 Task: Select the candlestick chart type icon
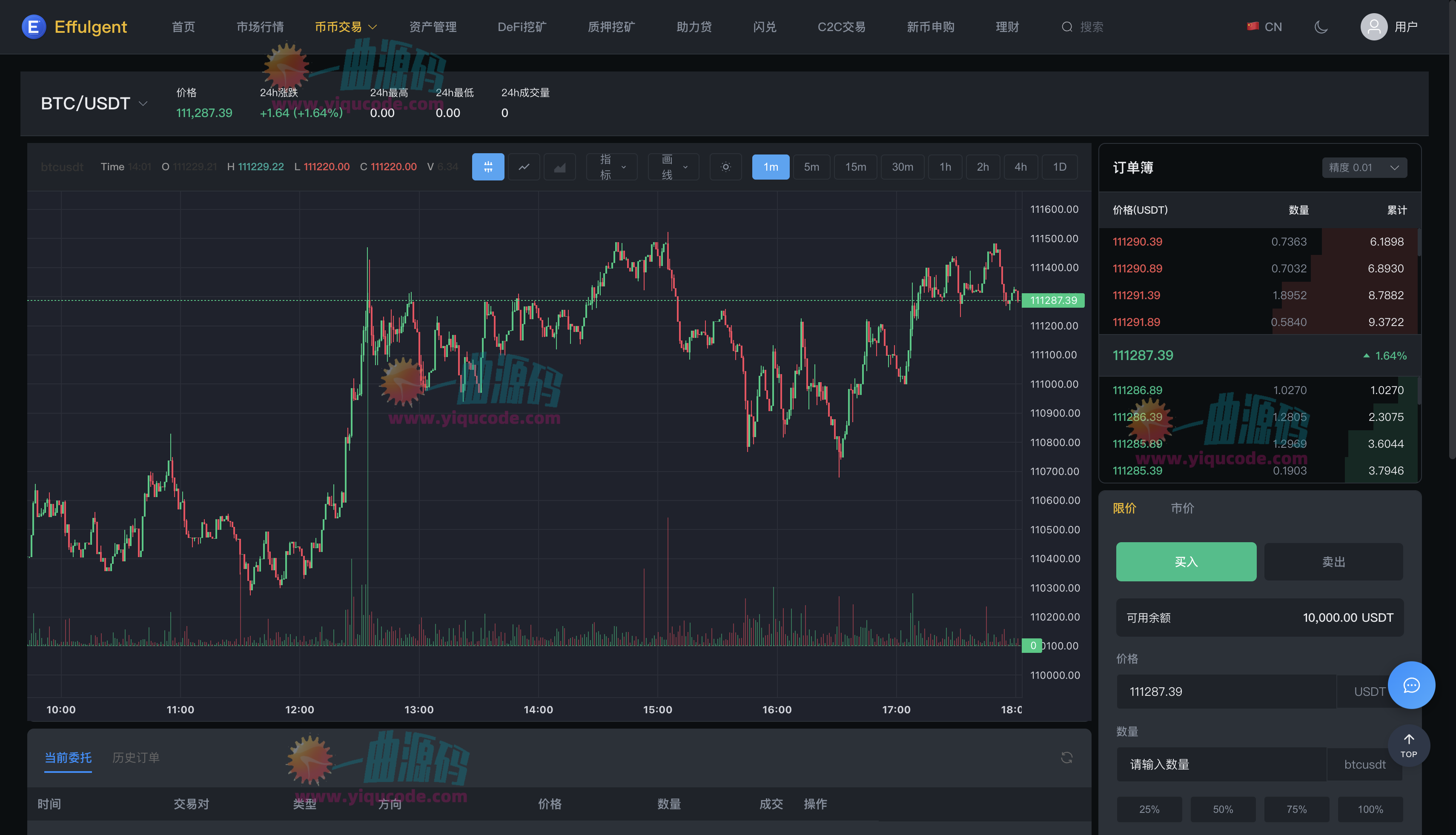pos(488,167)
